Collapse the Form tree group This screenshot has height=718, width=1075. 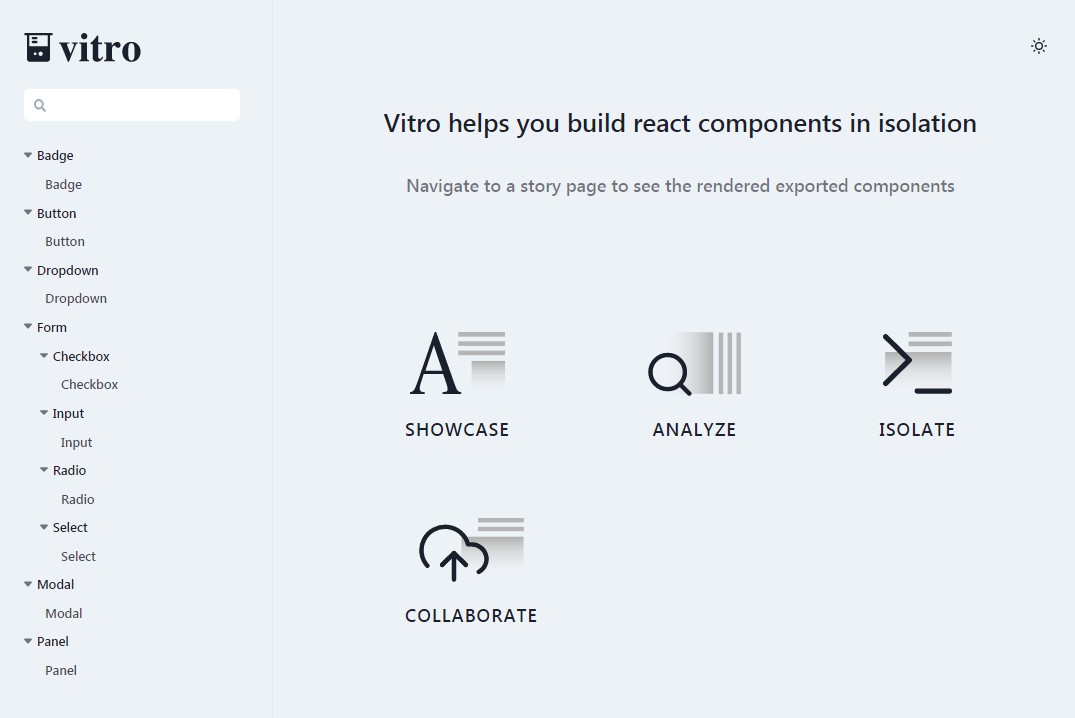pos(28,327)
